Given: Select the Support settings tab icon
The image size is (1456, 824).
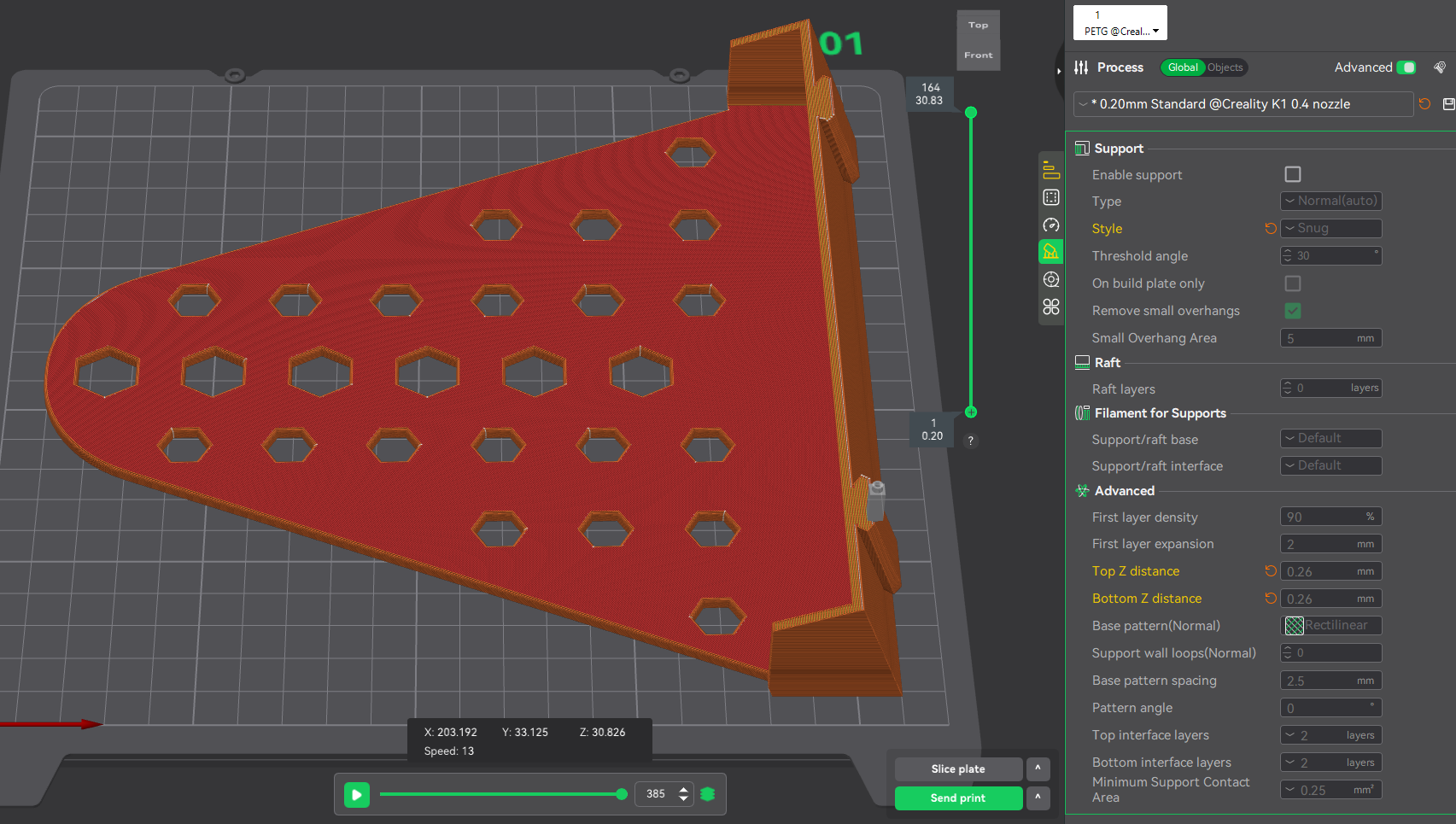Looking at the screenshot, I should [x=1051, y=252].
